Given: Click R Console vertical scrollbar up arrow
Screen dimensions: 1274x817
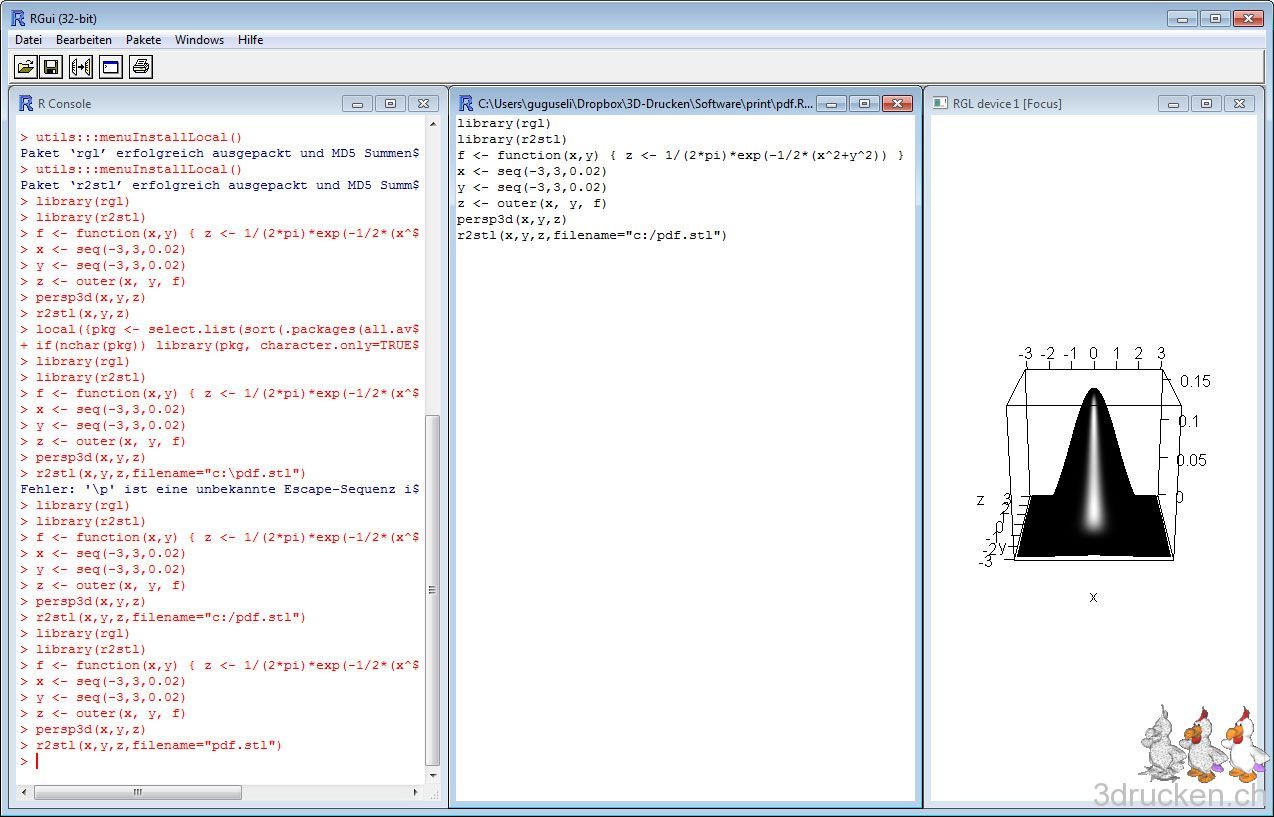Looking at the screenshot, I should click(433, 124).
